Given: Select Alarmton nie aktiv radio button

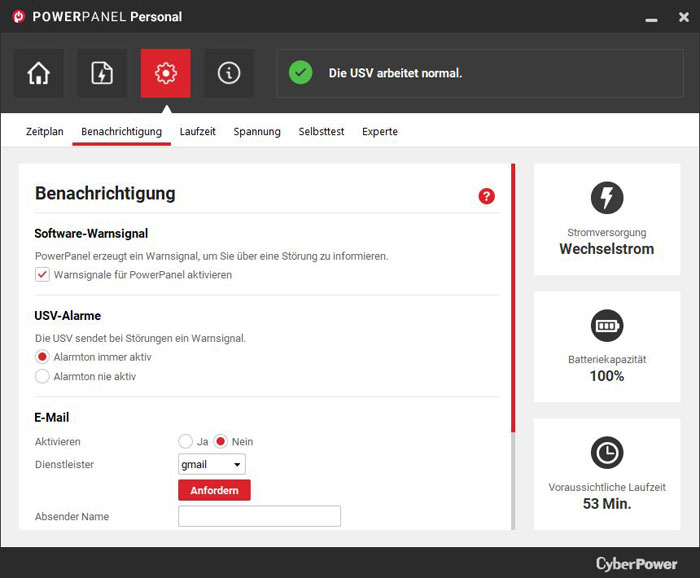Looking at the screenshot, I should 42,376.
